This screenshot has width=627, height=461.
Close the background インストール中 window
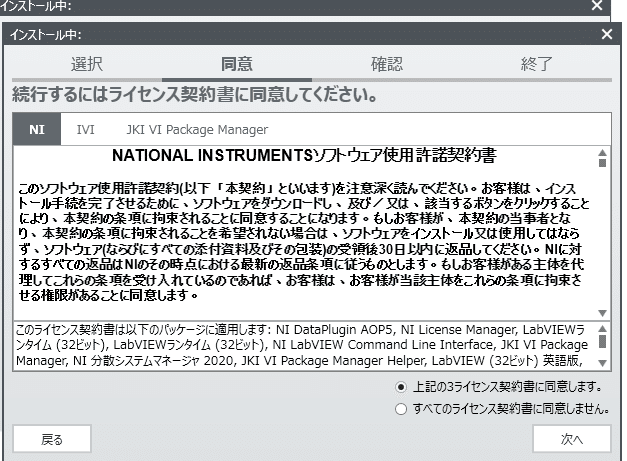point(597,5)
